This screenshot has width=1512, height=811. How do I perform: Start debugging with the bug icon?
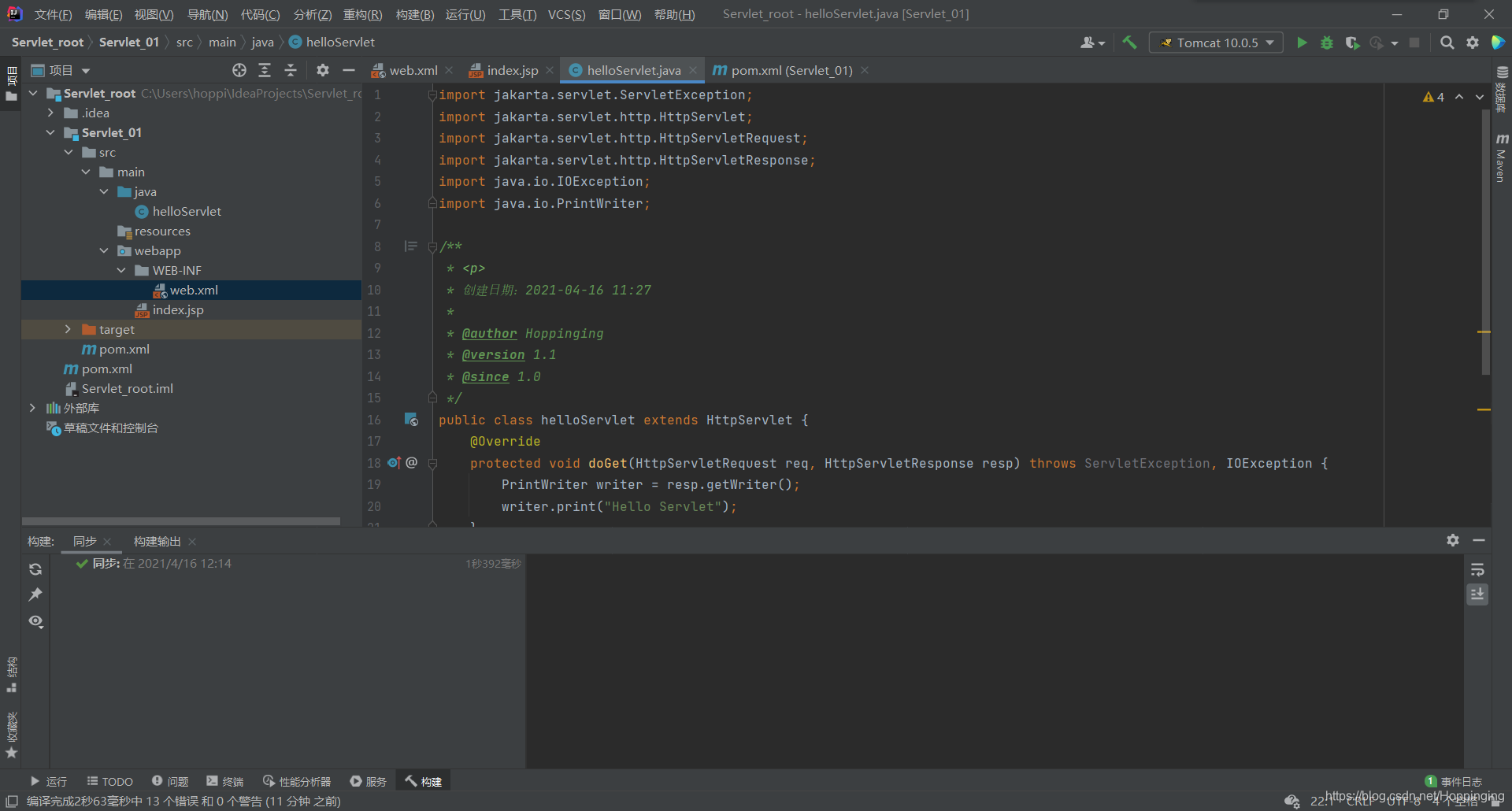(x=1327, y=43)
